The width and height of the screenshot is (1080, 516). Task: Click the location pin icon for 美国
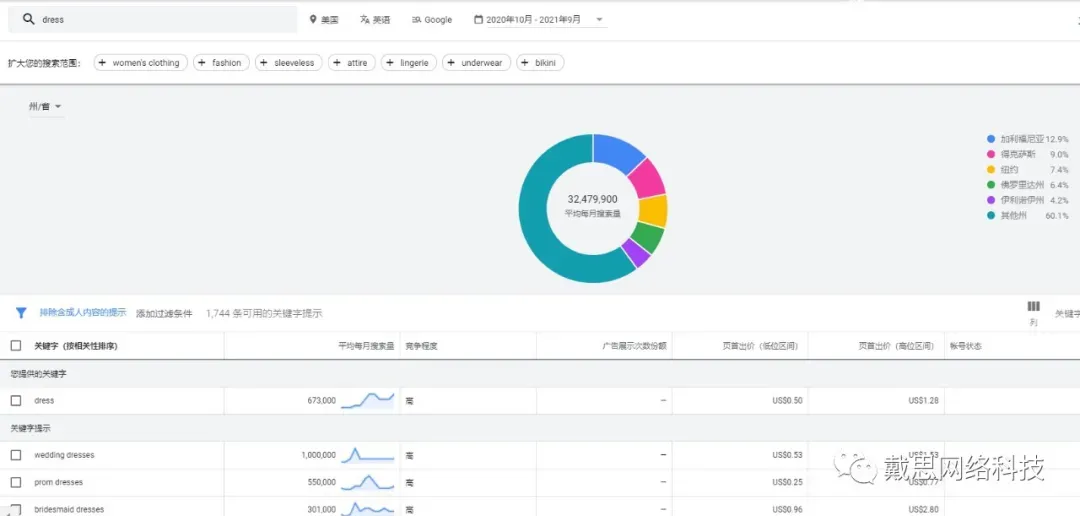313,19
